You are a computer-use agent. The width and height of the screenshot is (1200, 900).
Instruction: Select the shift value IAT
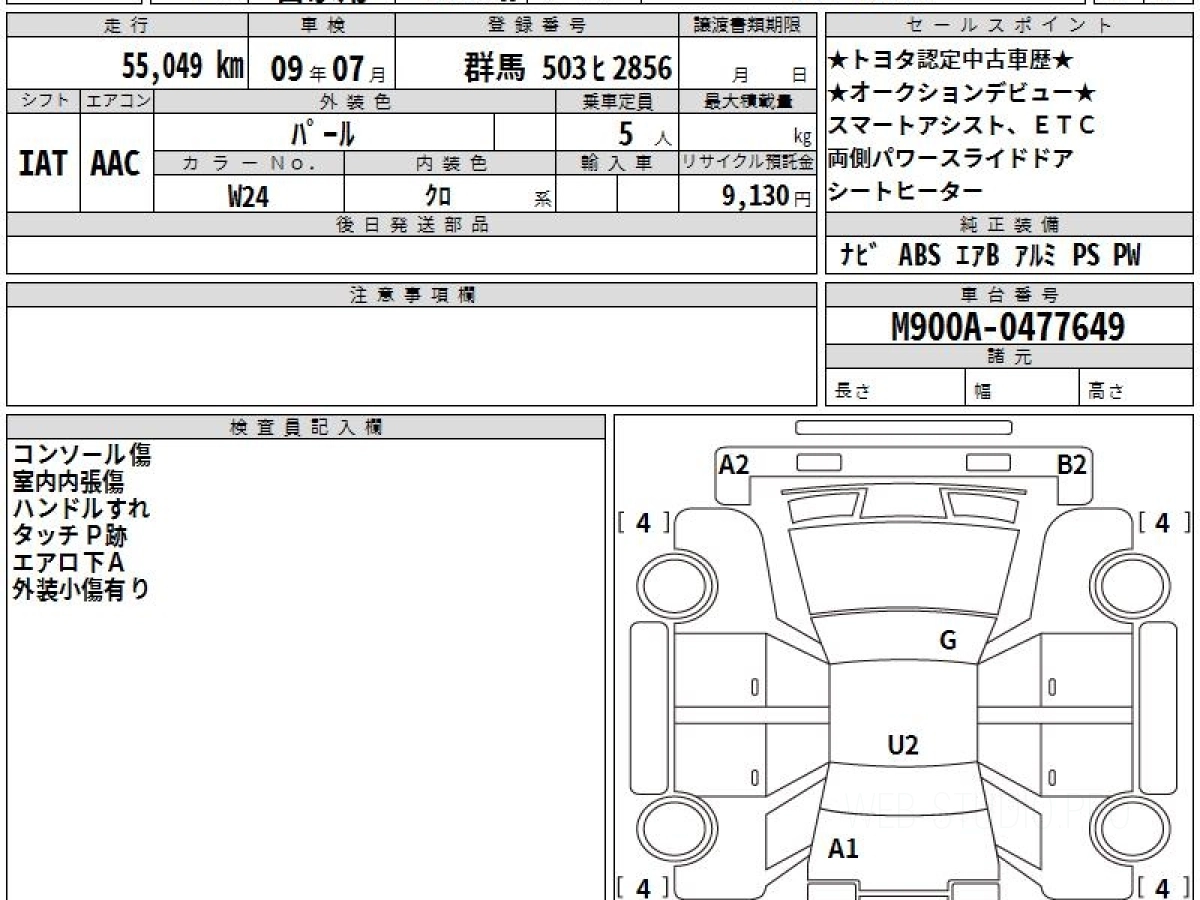43,163
